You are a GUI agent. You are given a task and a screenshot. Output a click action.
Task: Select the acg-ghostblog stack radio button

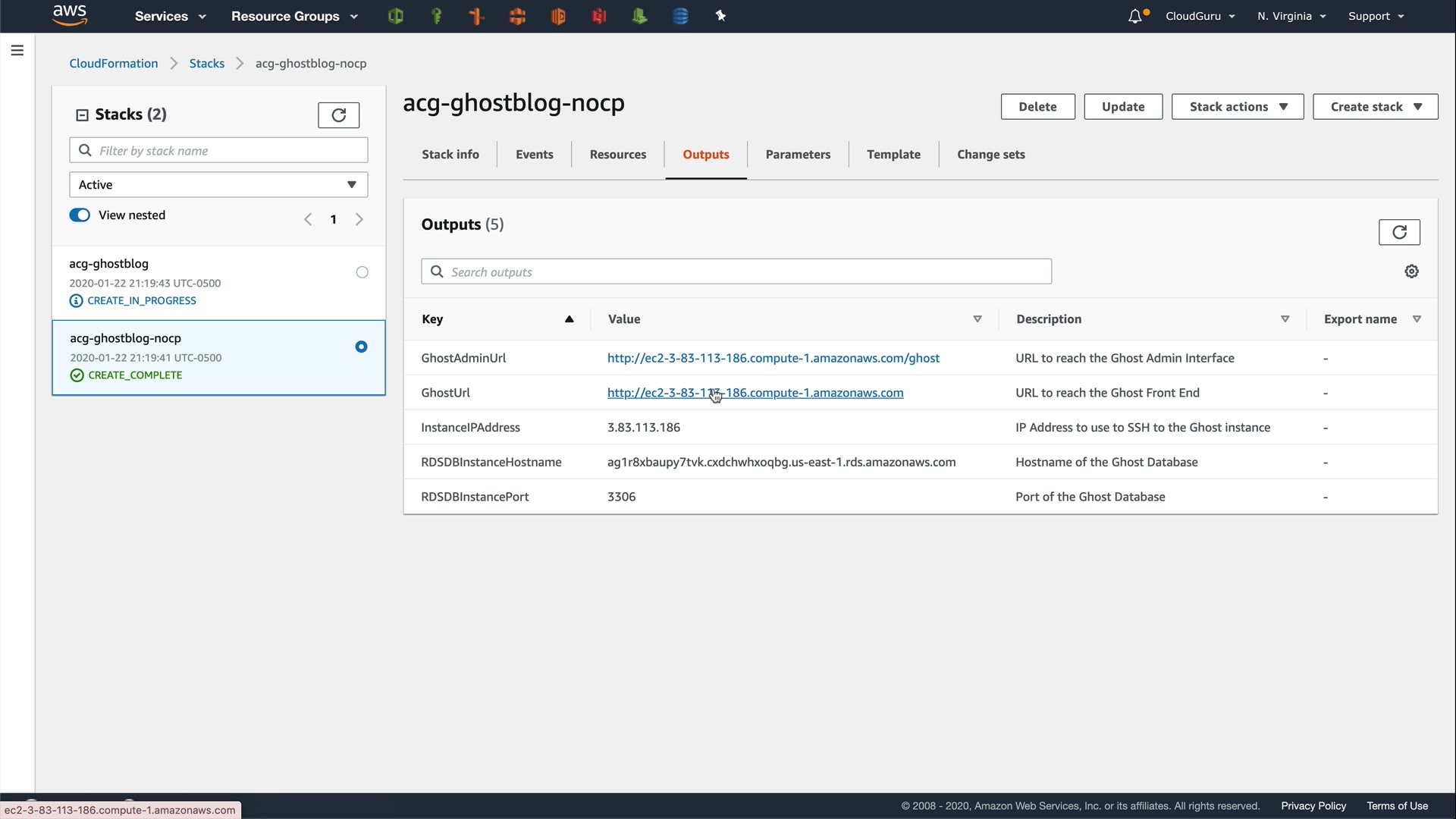tap(362, 272)
